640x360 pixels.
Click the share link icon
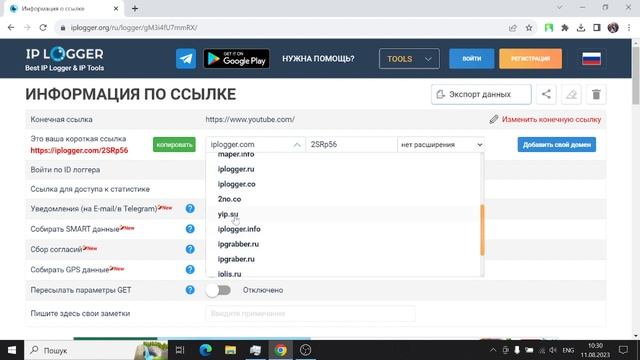coord(546,94)
